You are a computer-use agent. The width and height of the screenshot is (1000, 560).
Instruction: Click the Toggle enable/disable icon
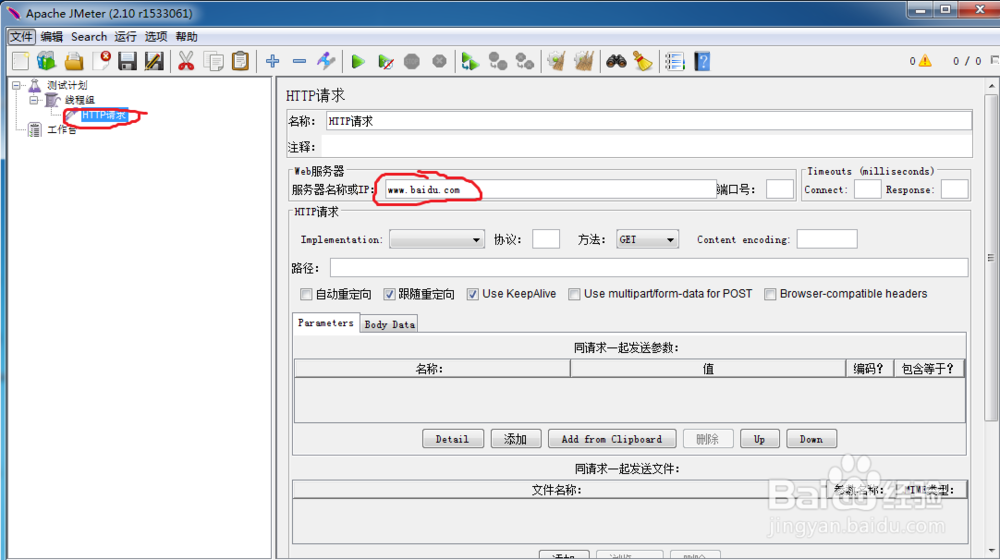click(x=326, y=61)
